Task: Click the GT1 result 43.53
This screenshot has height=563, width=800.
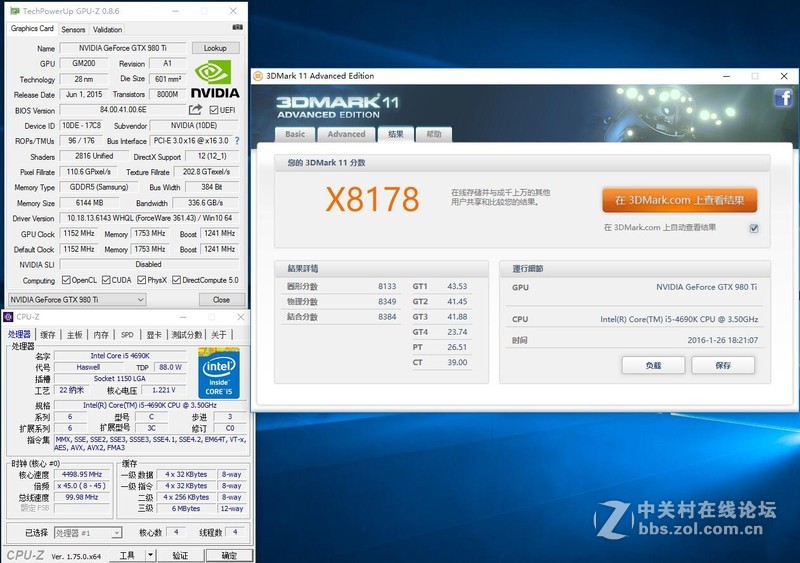Action: (457, 286)
